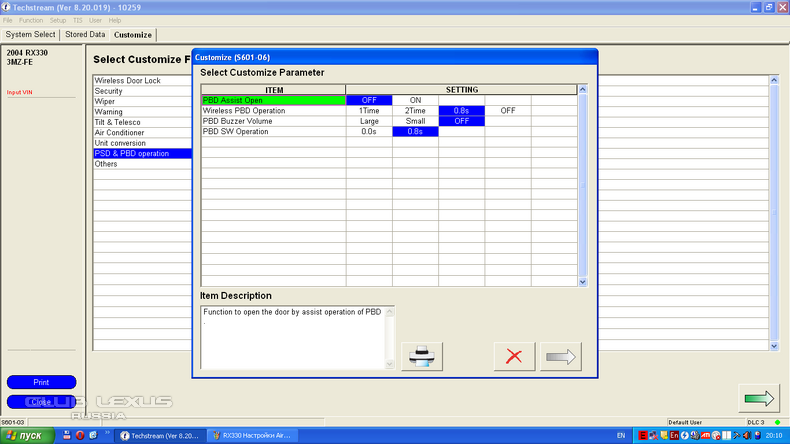The height and width of the screenshot is (444, 790).
Task: Select the Wireless PBD Operation item
Action: (274, 111)
